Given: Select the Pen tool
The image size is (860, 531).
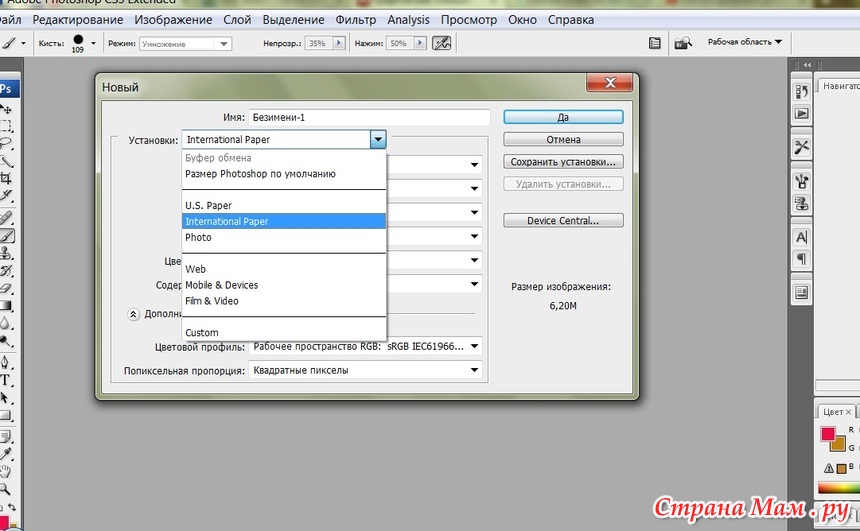Looking at the screenshot, I should pyautogui.click(x=6, y=363).
